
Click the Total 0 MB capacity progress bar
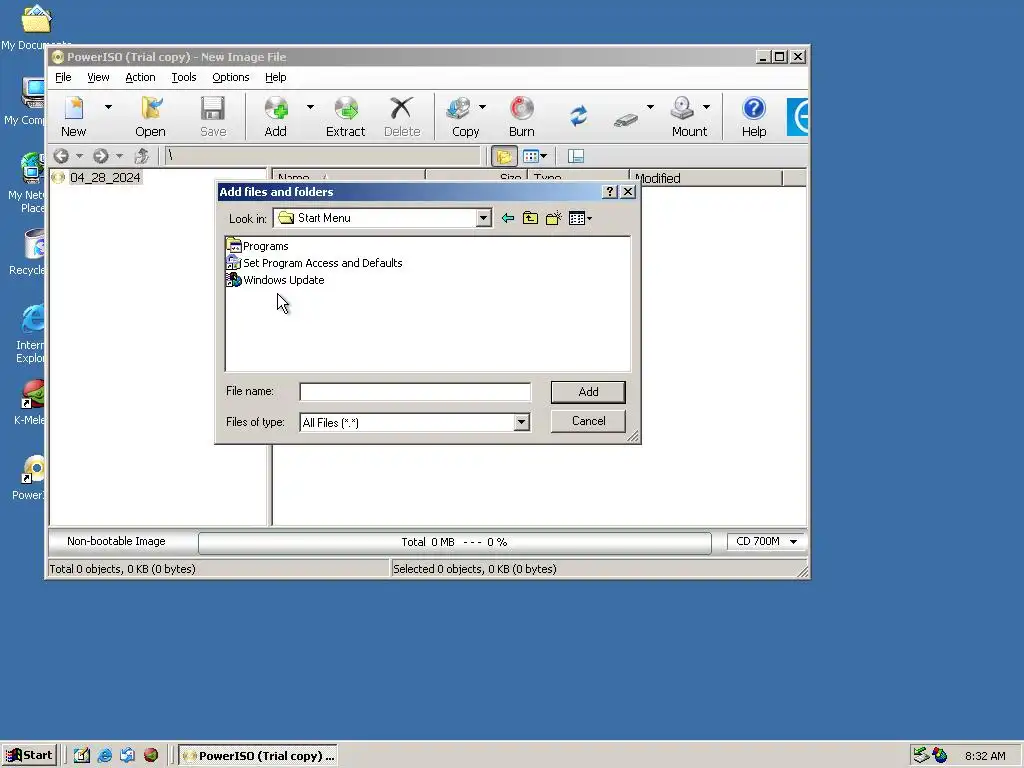point(455,543)
